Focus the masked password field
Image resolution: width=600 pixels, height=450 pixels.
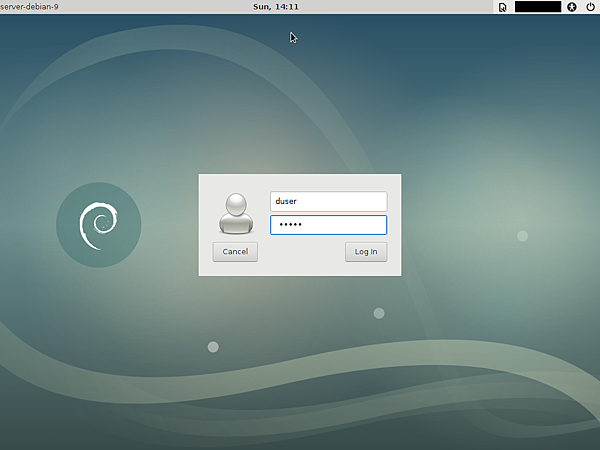tap(328, 225)
